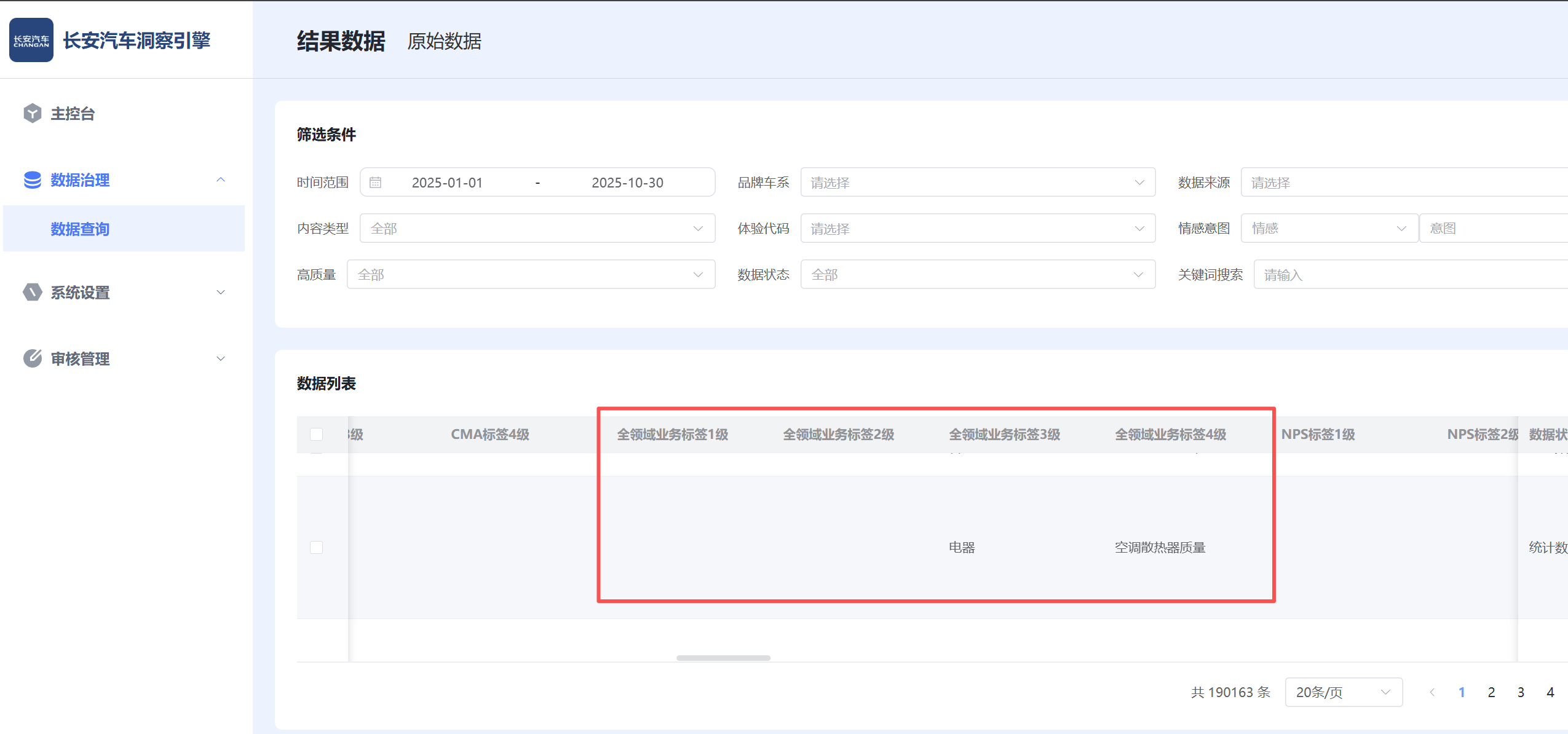This screenshot has height=734, width=1568.
Task: Go to page 2
Action: (x=1491, y=692)
